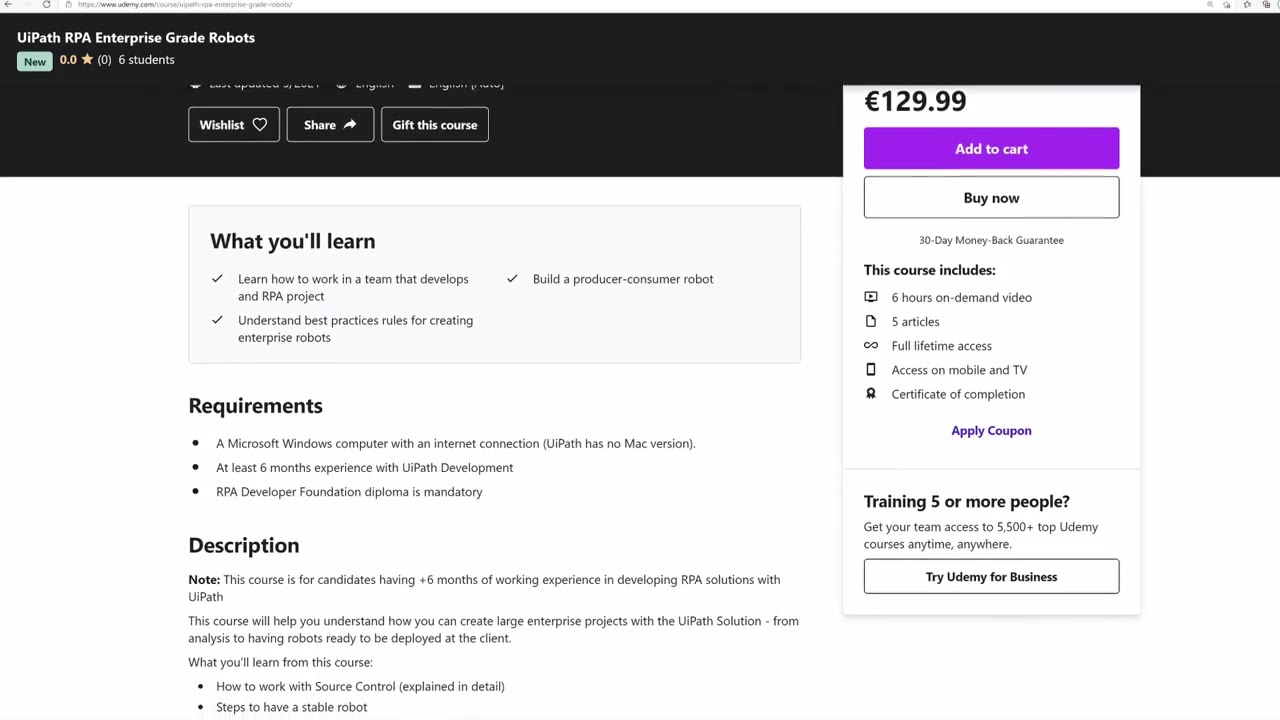
Task: Click 'This course includes:' heading
Action: click(x=930, y=270)
